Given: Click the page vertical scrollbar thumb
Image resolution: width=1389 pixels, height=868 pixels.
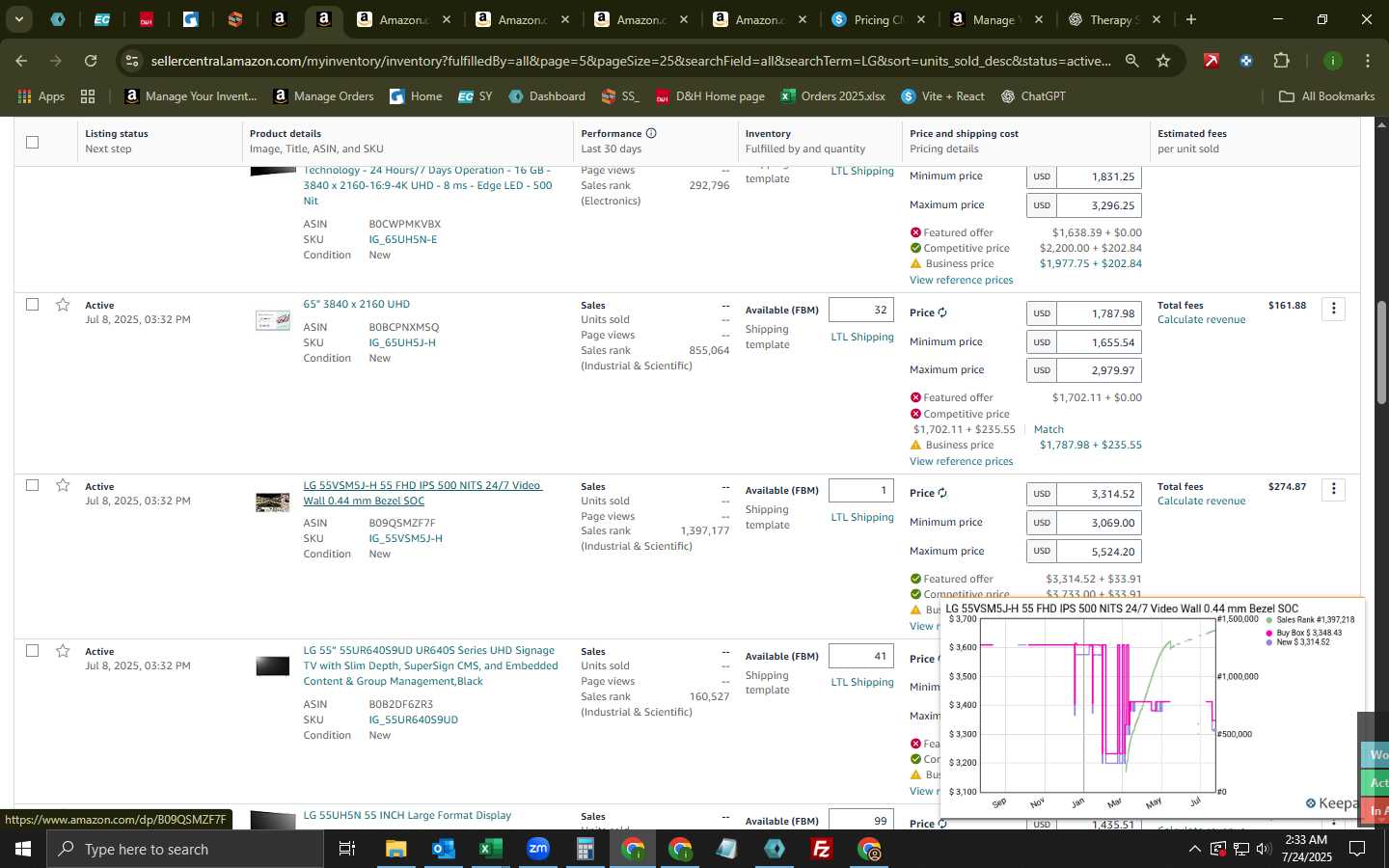Looking at the screenshot, I should [x=1381, y=352].
